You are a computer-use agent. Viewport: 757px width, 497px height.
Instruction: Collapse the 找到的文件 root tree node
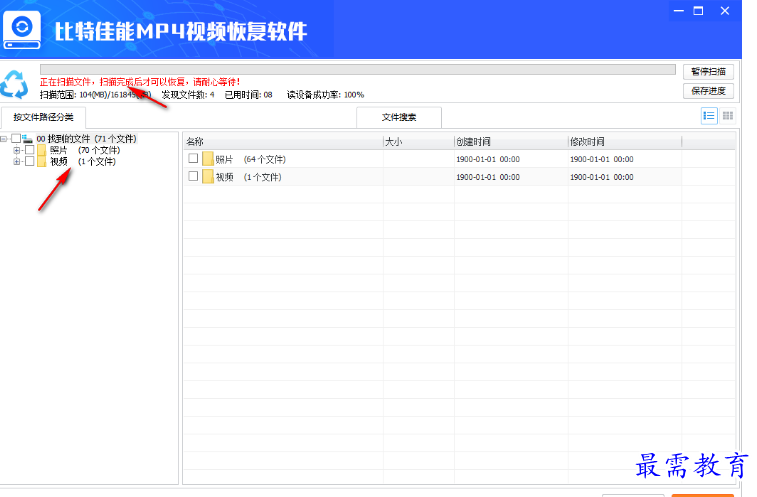point(5,139)
